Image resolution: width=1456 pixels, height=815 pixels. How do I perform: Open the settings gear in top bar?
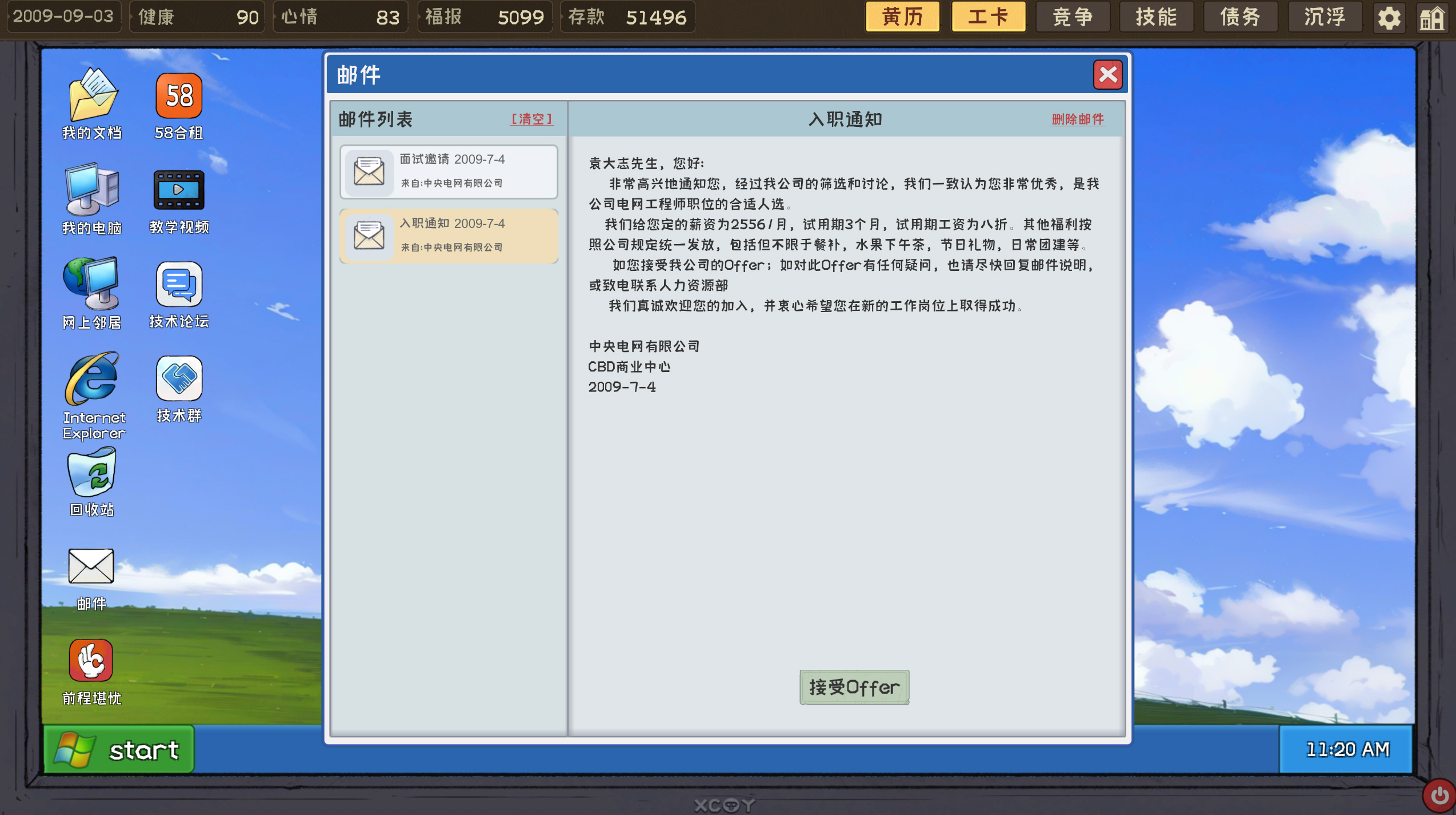1389,17
